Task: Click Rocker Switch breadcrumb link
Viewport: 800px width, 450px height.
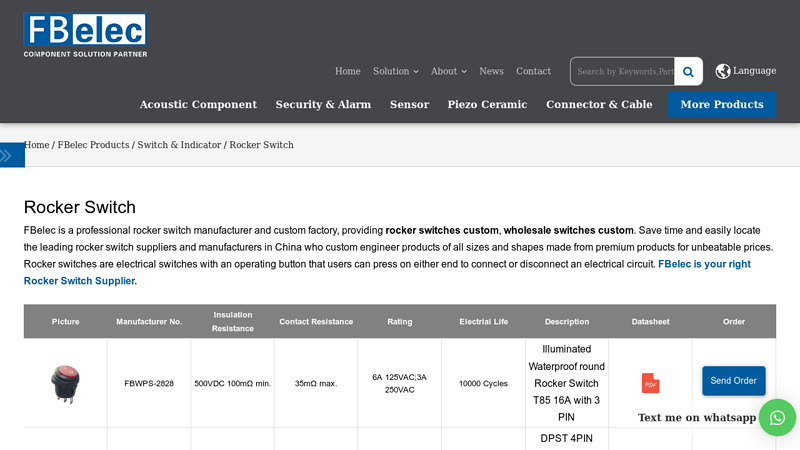Action: click(261, 145)
